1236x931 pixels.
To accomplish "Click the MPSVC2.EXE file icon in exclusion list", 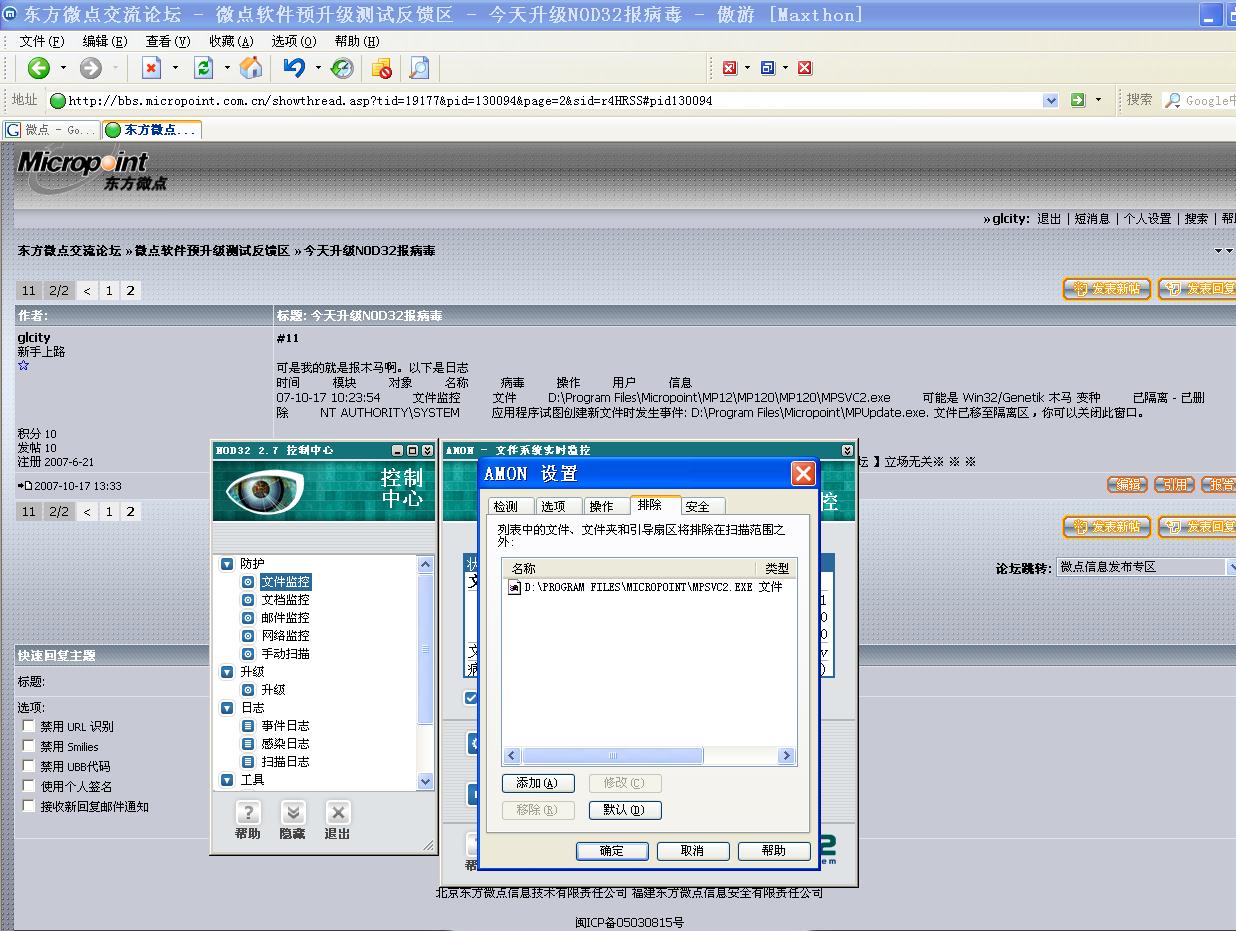I will click(x=515, y=587).
